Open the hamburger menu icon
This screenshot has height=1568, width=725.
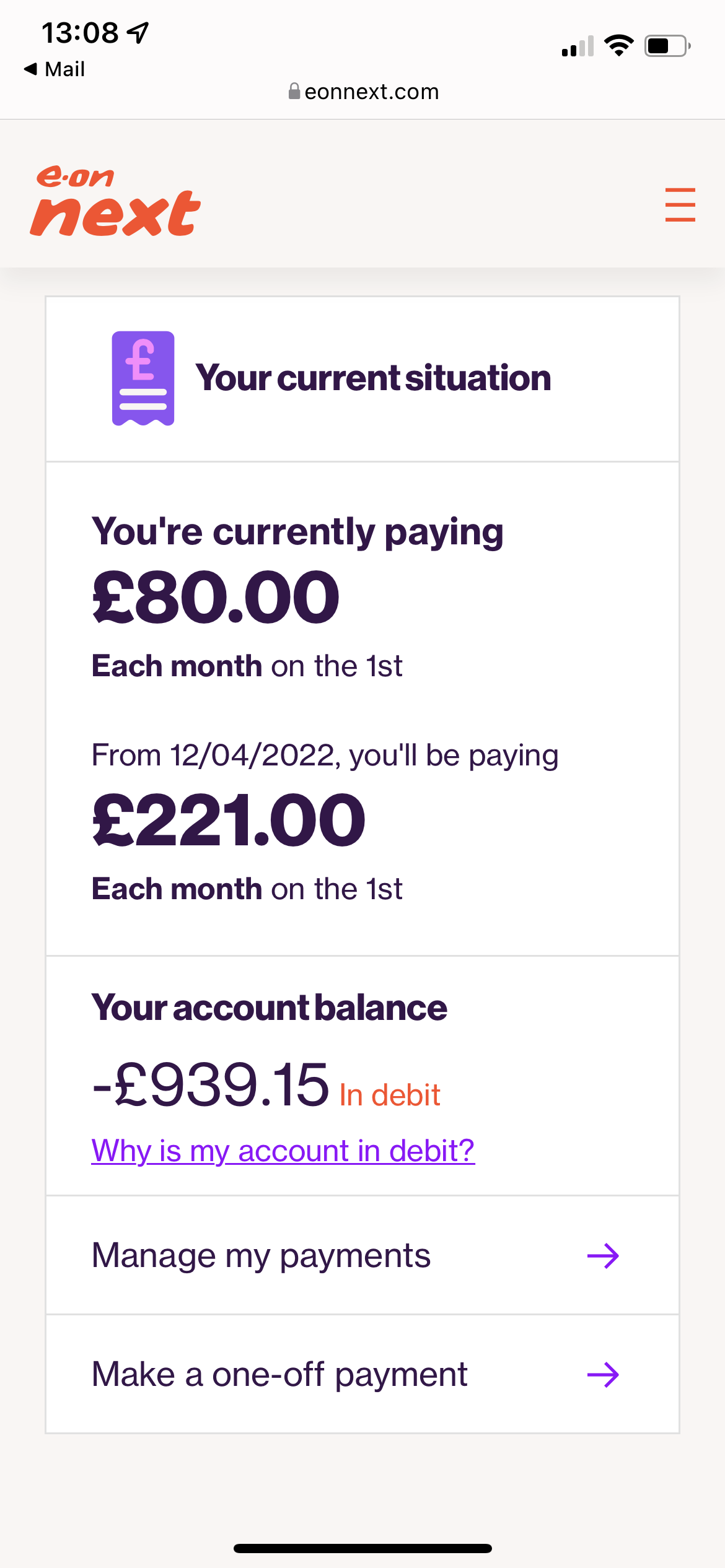pyautogui.click(x=680, y=204)
